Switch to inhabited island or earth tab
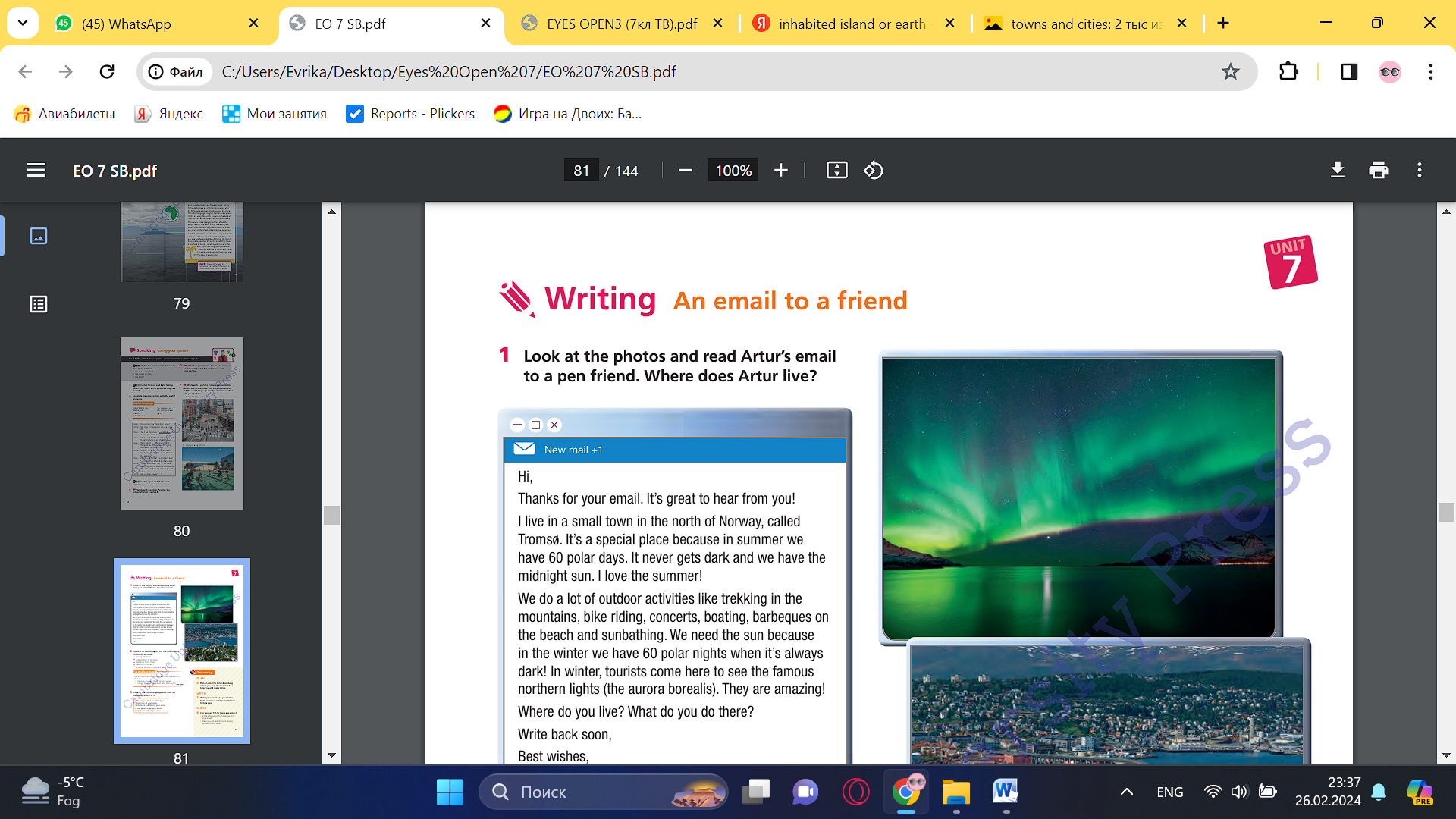Viewport: 1456px width, 819px height. point(852,24)
